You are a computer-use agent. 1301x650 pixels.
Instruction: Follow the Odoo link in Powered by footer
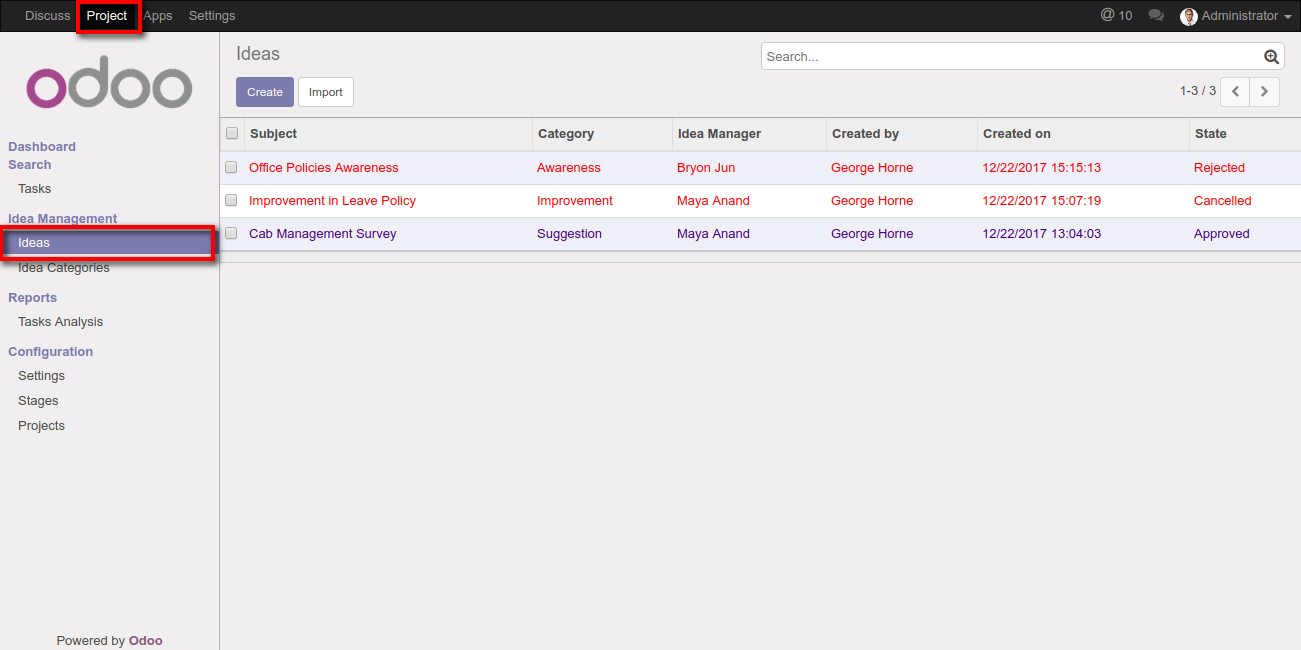click(146, 641)
